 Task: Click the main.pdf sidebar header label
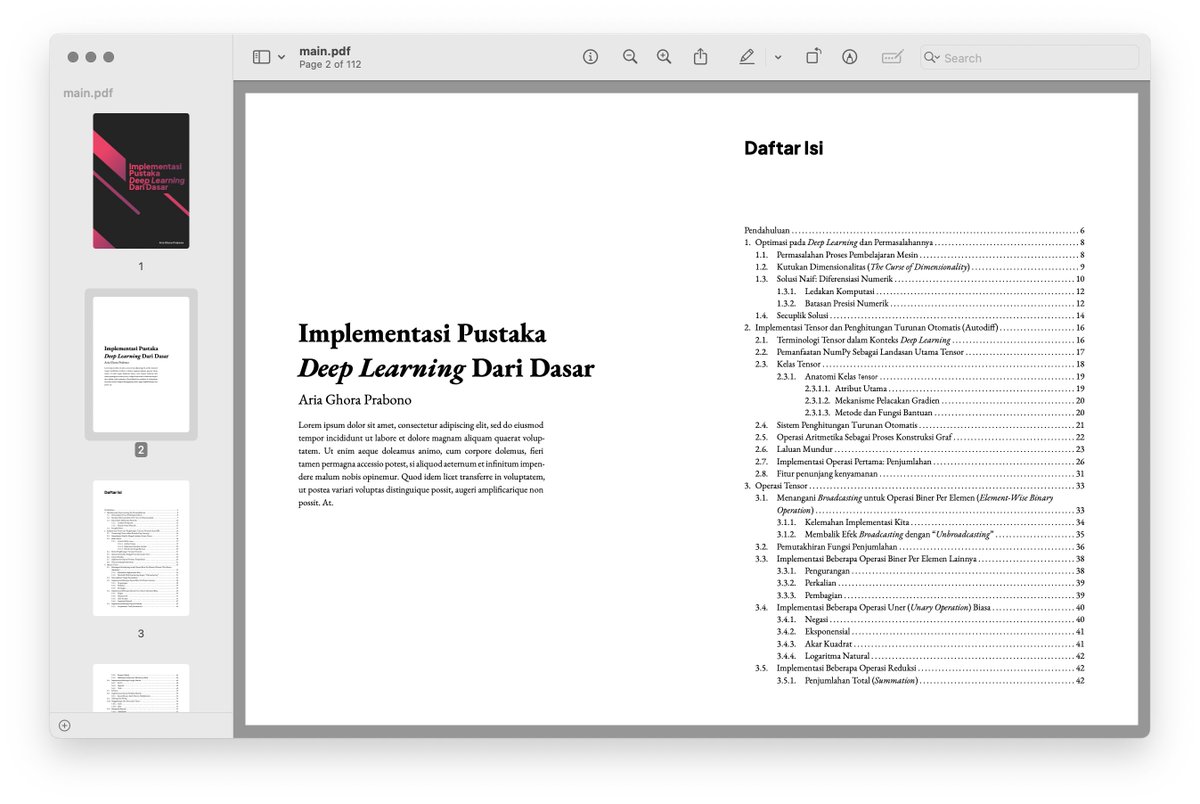tap(88, 93)
